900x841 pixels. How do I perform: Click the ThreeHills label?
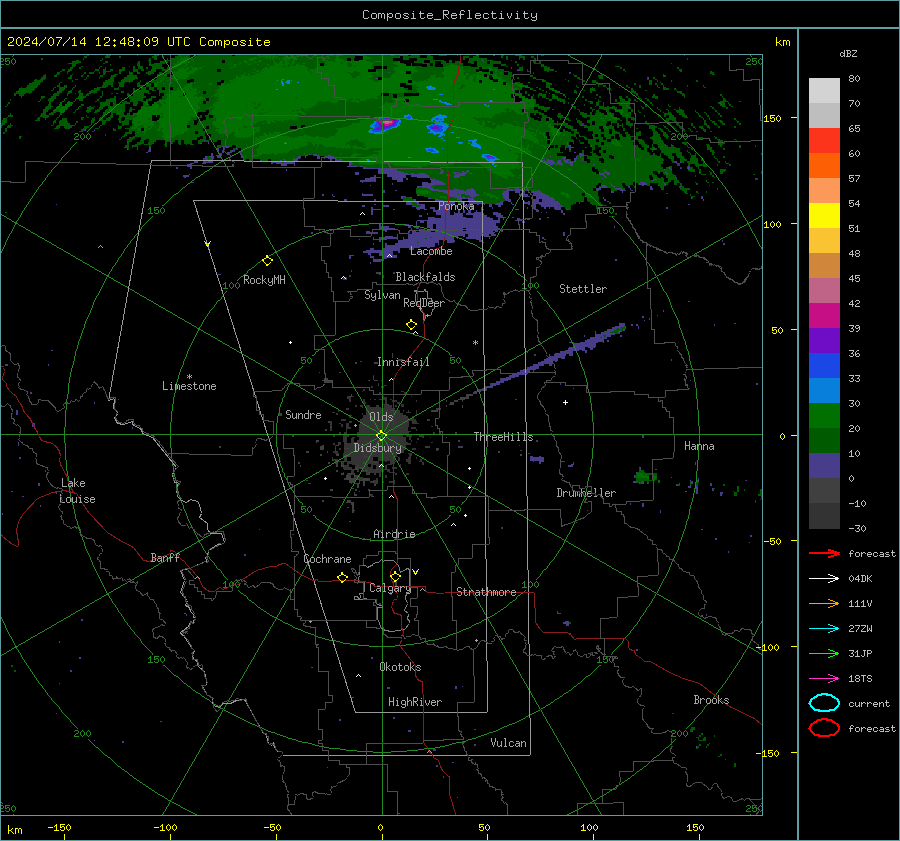[x=503, y=437]
